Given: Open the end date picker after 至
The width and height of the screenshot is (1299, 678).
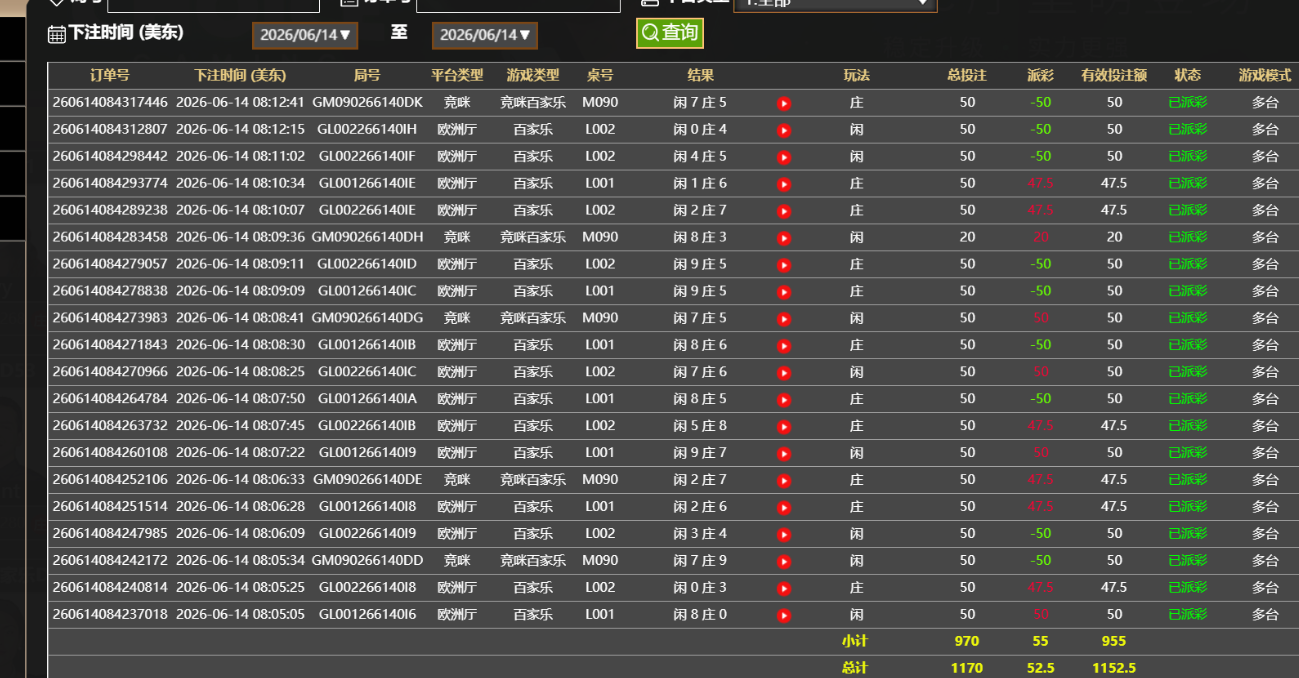Looking at the screenshot, I should 485,35.
